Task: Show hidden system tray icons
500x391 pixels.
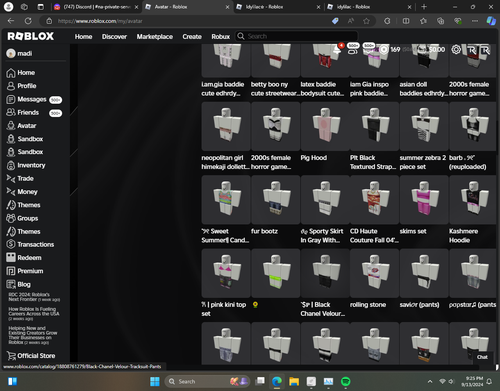Action: point(430,381)
